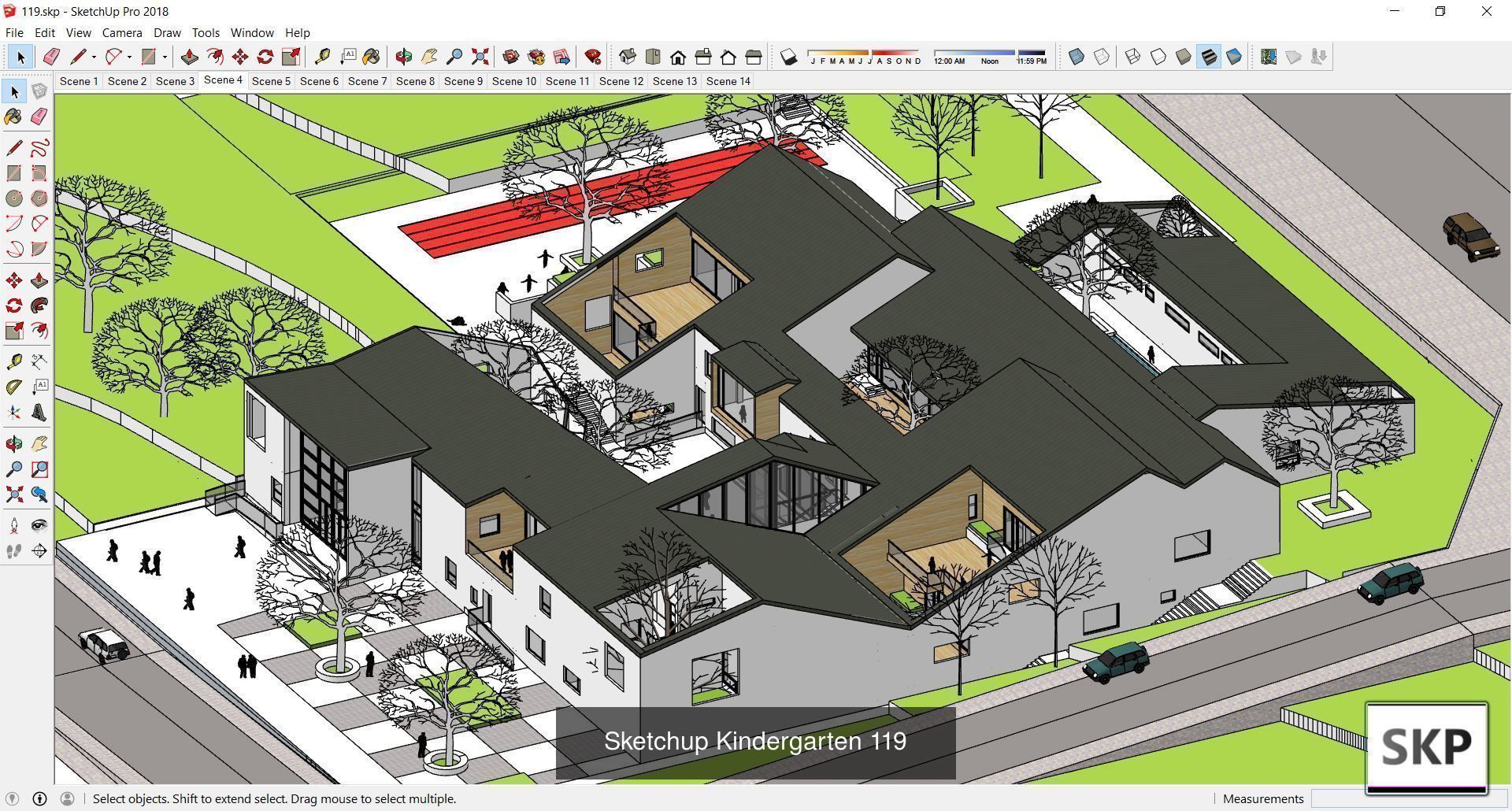Select the Orbit tool in top toolbar
Screen dimensions: 1512x811
(x=403, y=57)
